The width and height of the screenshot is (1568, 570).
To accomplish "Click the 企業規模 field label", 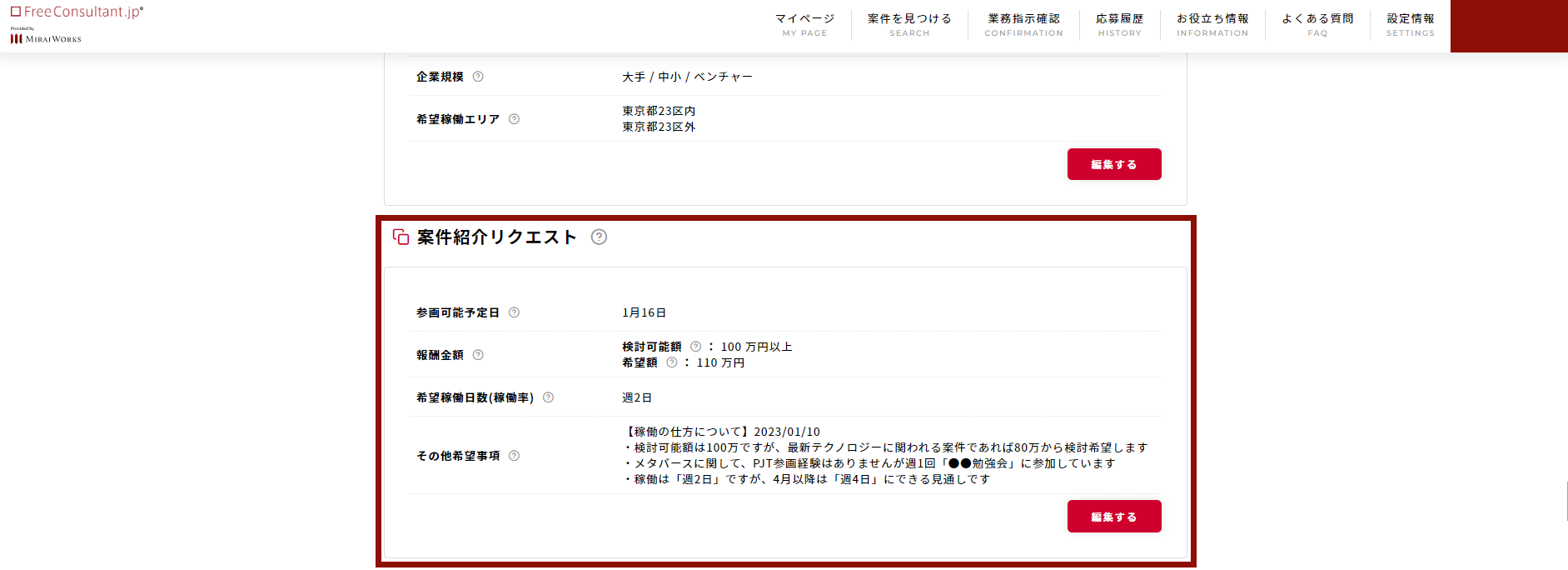I will pos(440,77).
